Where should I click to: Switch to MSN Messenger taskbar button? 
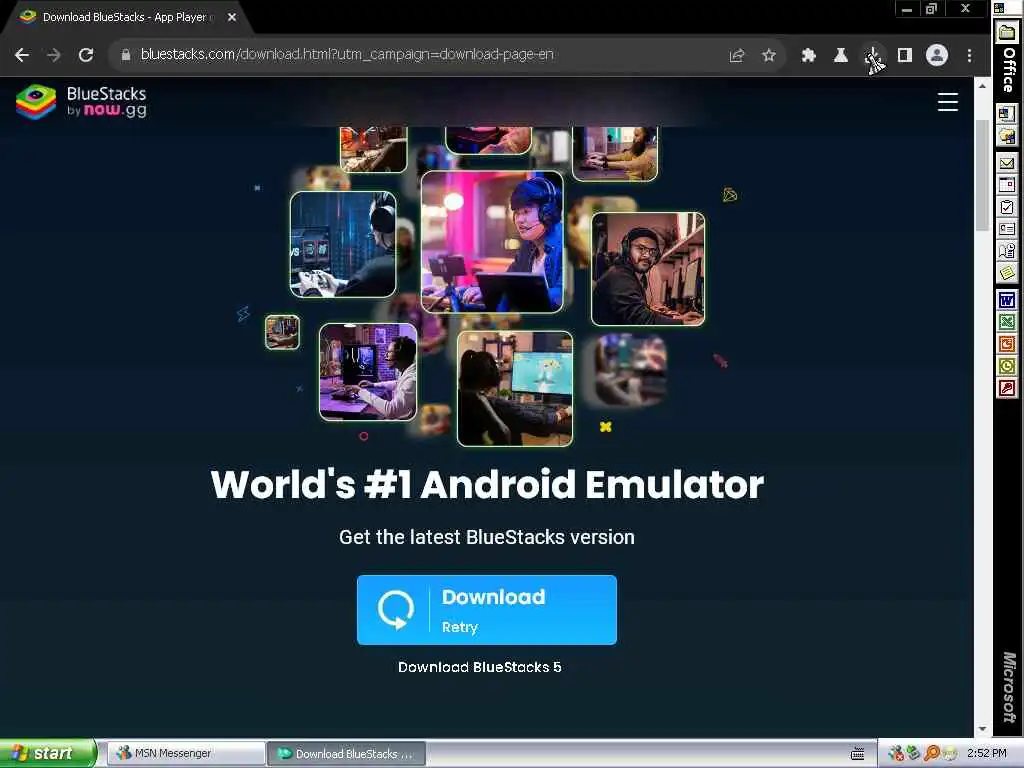coord(185,754)
